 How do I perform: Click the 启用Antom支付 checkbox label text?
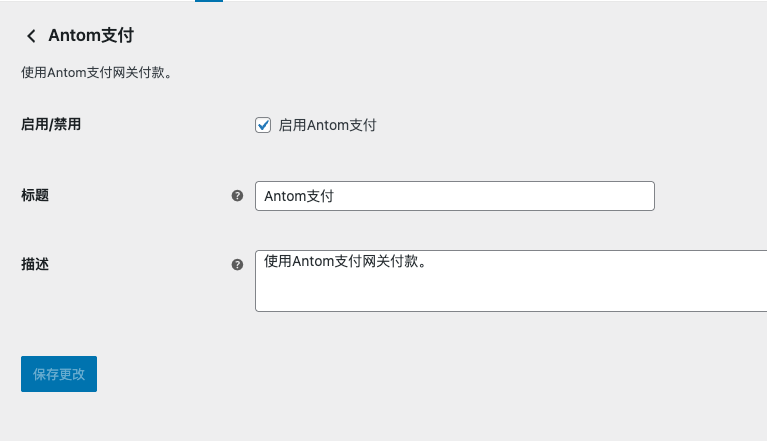(x=327, y=125)
